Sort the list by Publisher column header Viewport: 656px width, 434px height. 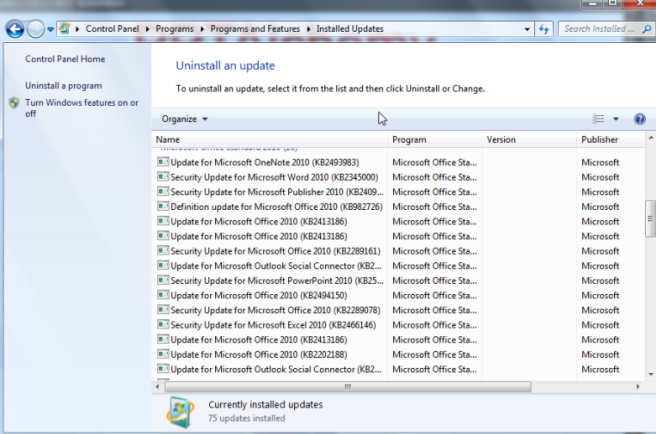pos(599,140)
